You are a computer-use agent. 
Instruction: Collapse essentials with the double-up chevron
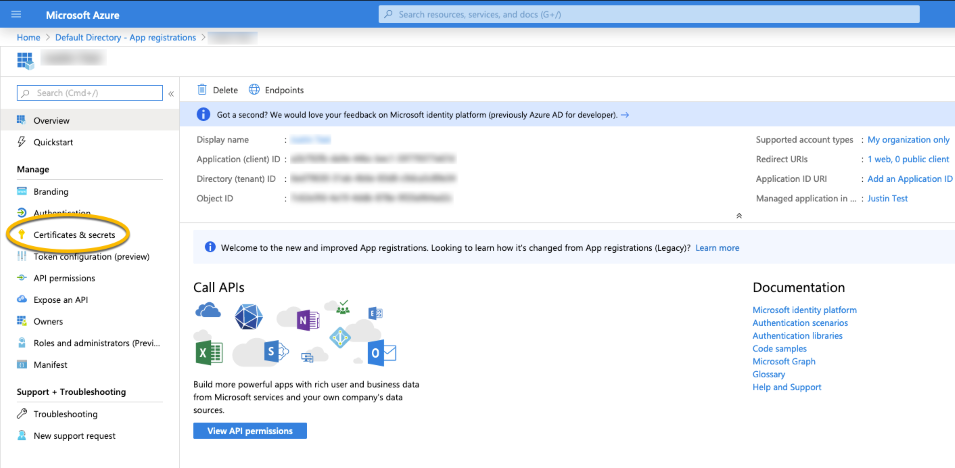(739, 216)
